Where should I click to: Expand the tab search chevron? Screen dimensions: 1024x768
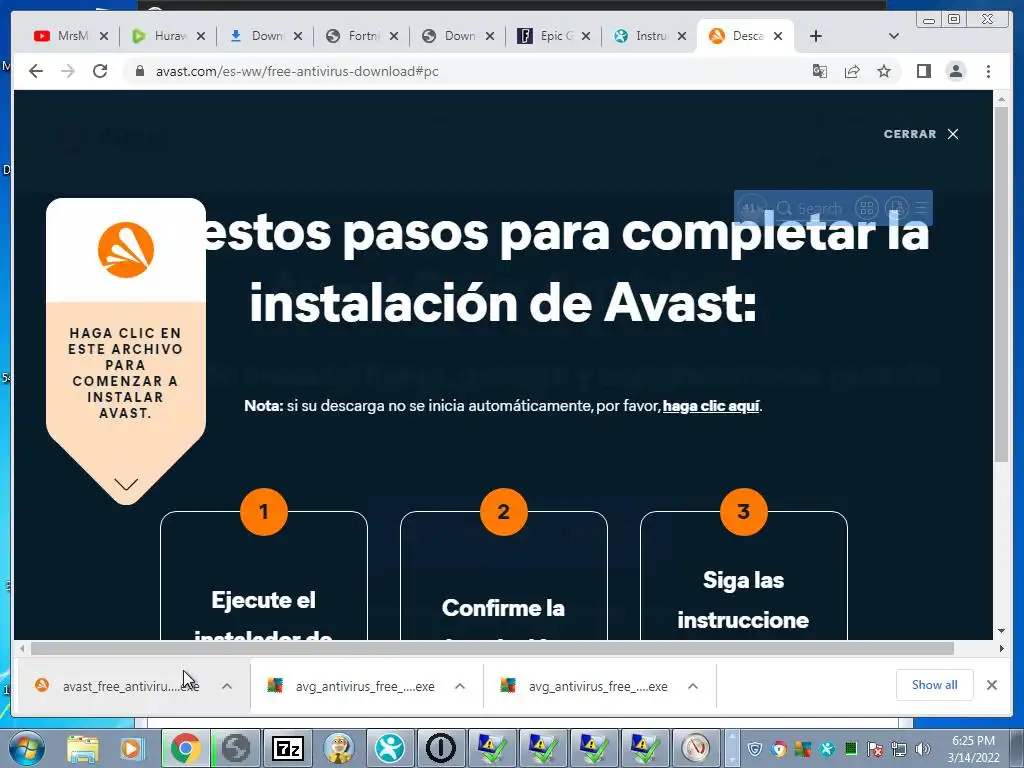pos(894,36)
